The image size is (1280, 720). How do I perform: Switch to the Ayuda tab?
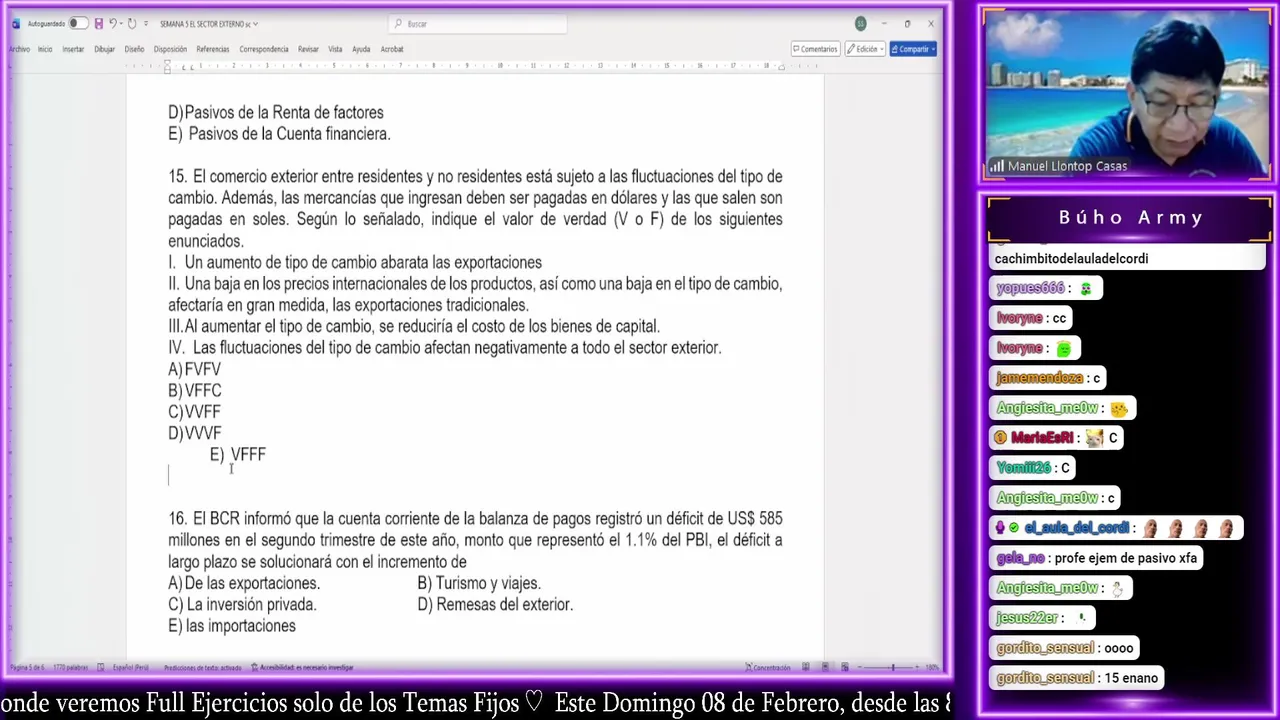click(x=361, y=49)
